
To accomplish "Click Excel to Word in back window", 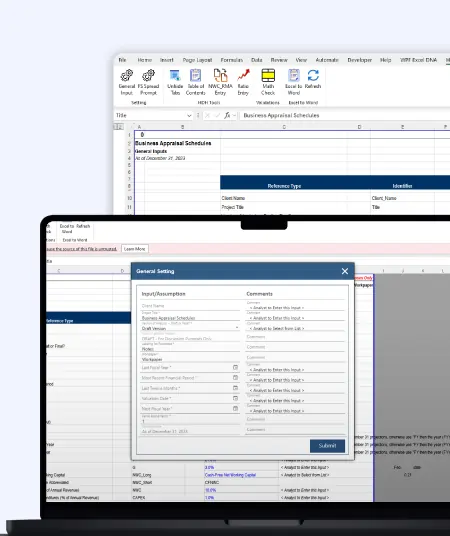I will 294,82.
